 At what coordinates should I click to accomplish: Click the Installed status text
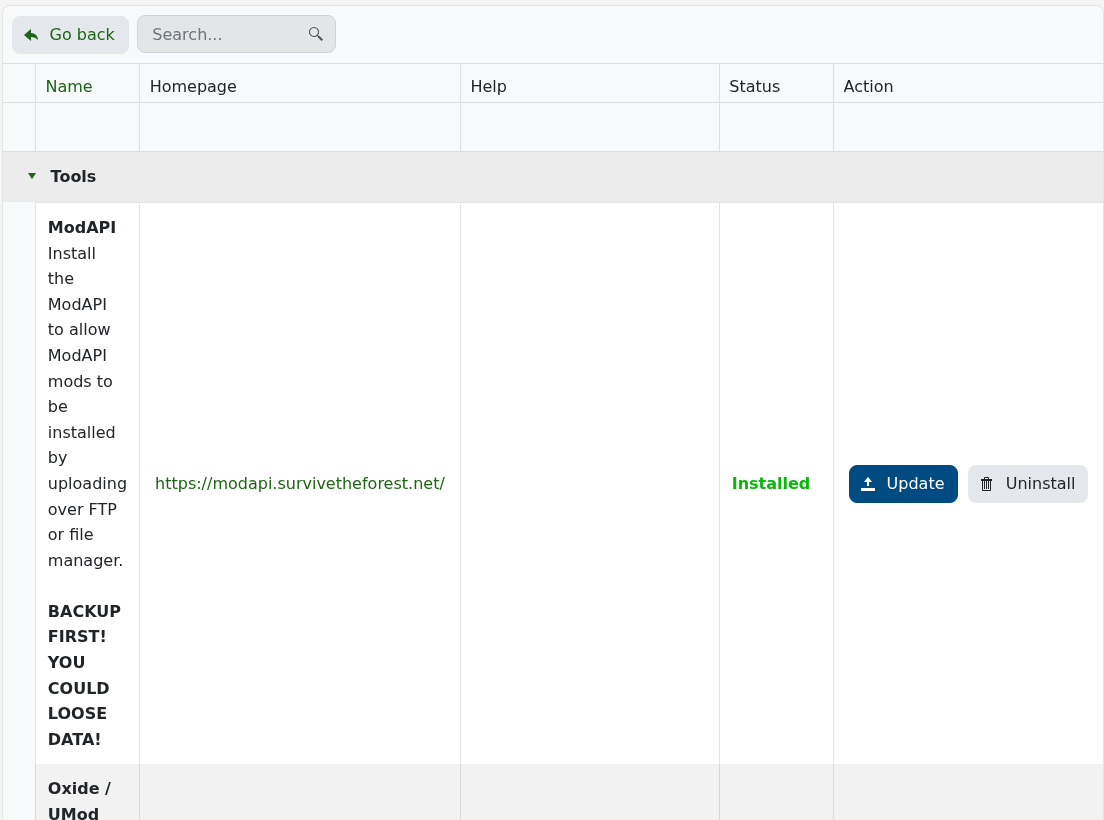click(x=771, y=484)
